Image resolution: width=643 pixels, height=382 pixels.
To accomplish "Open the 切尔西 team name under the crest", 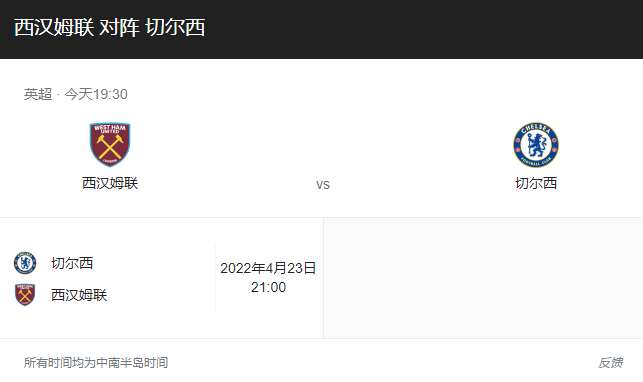I will click(x=536, y=183).
